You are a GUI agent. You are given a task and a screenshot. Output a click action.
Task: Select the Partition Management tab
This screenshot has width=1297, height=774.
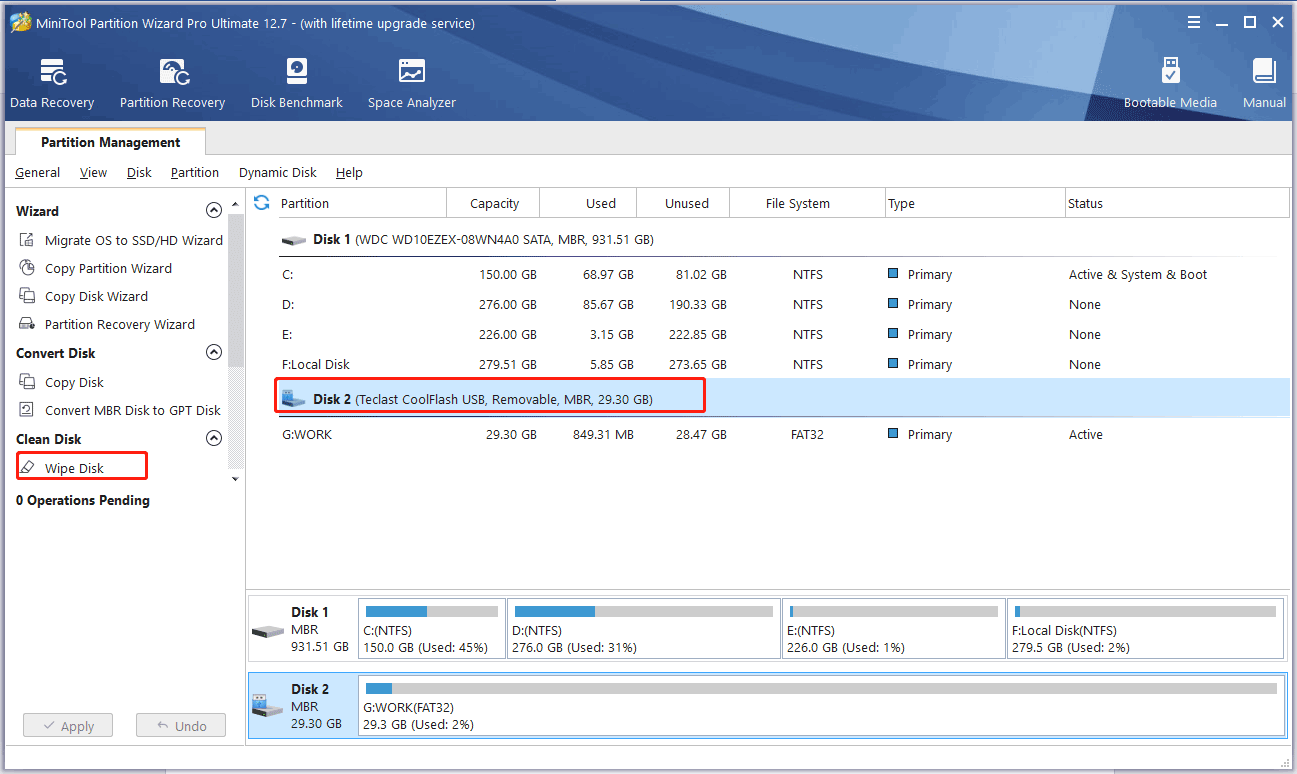pos(111,142)
